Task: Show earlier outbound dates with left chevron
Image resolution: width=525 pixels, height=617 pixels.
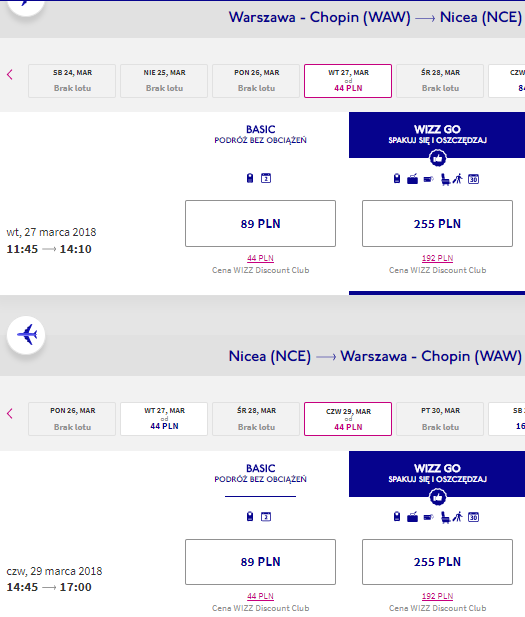Action: (10, 74)
